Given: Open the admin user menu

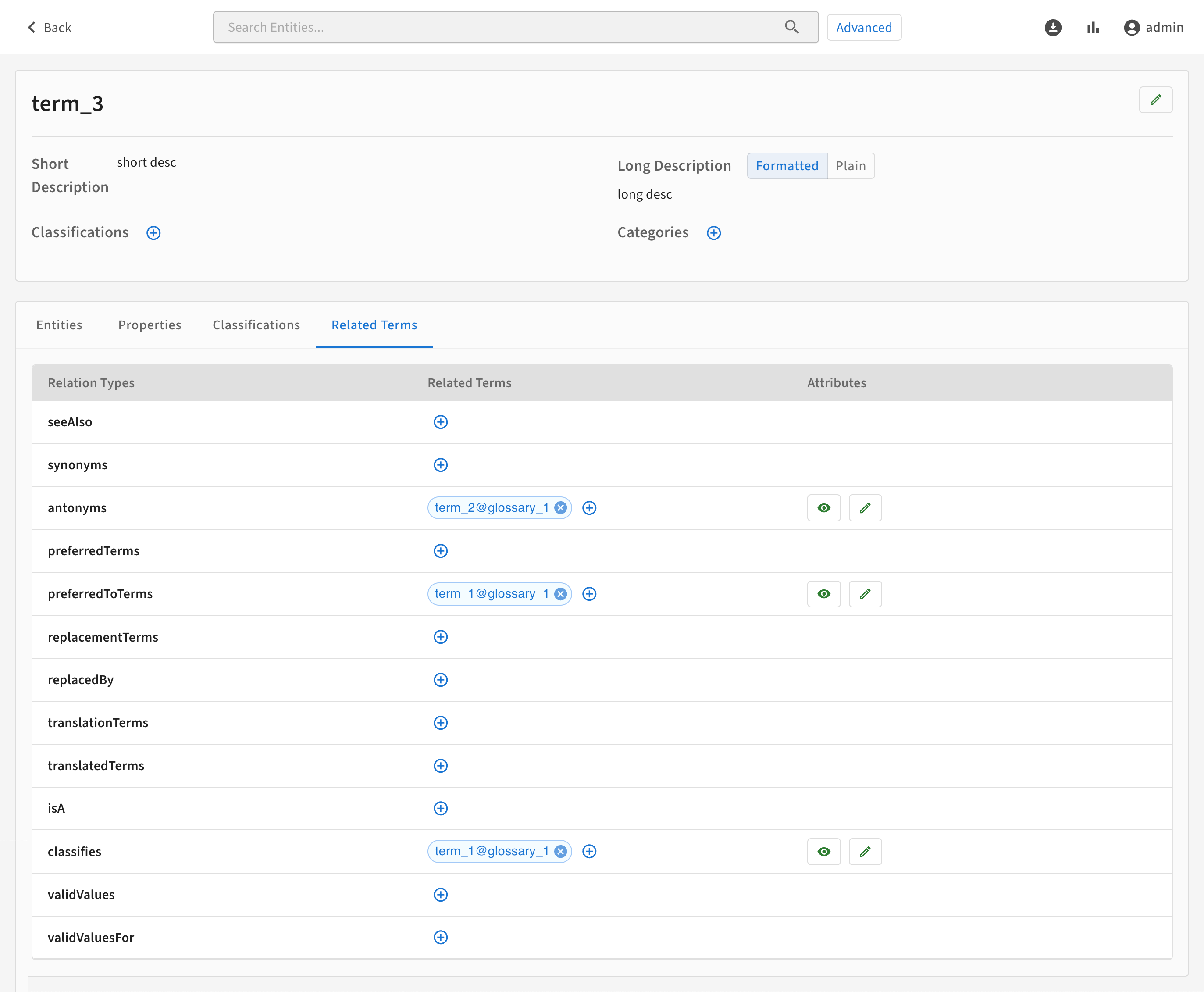Looking at the screenshot, I should [1154, 28].
